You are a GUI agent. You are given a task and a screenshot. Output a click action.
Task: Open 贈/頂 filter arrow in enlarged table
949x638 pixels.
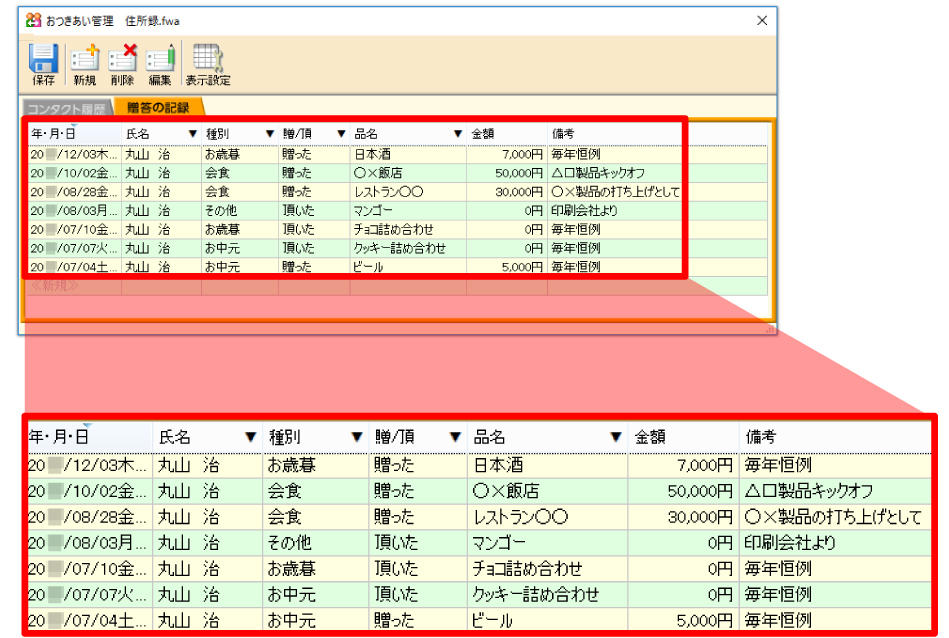(x=456, y=436)
